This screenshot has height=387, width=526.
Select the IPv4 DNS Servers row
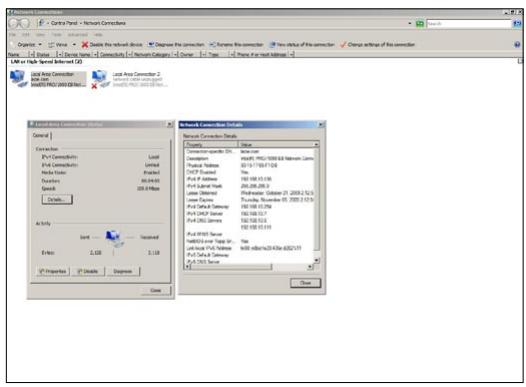tap(249, 221)
